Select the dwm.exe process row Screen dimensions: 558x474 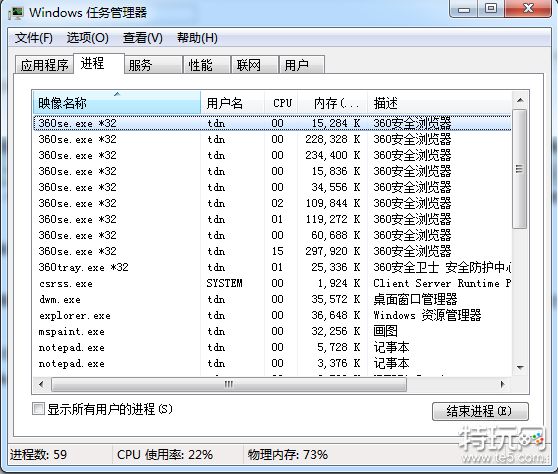point(272,299)
